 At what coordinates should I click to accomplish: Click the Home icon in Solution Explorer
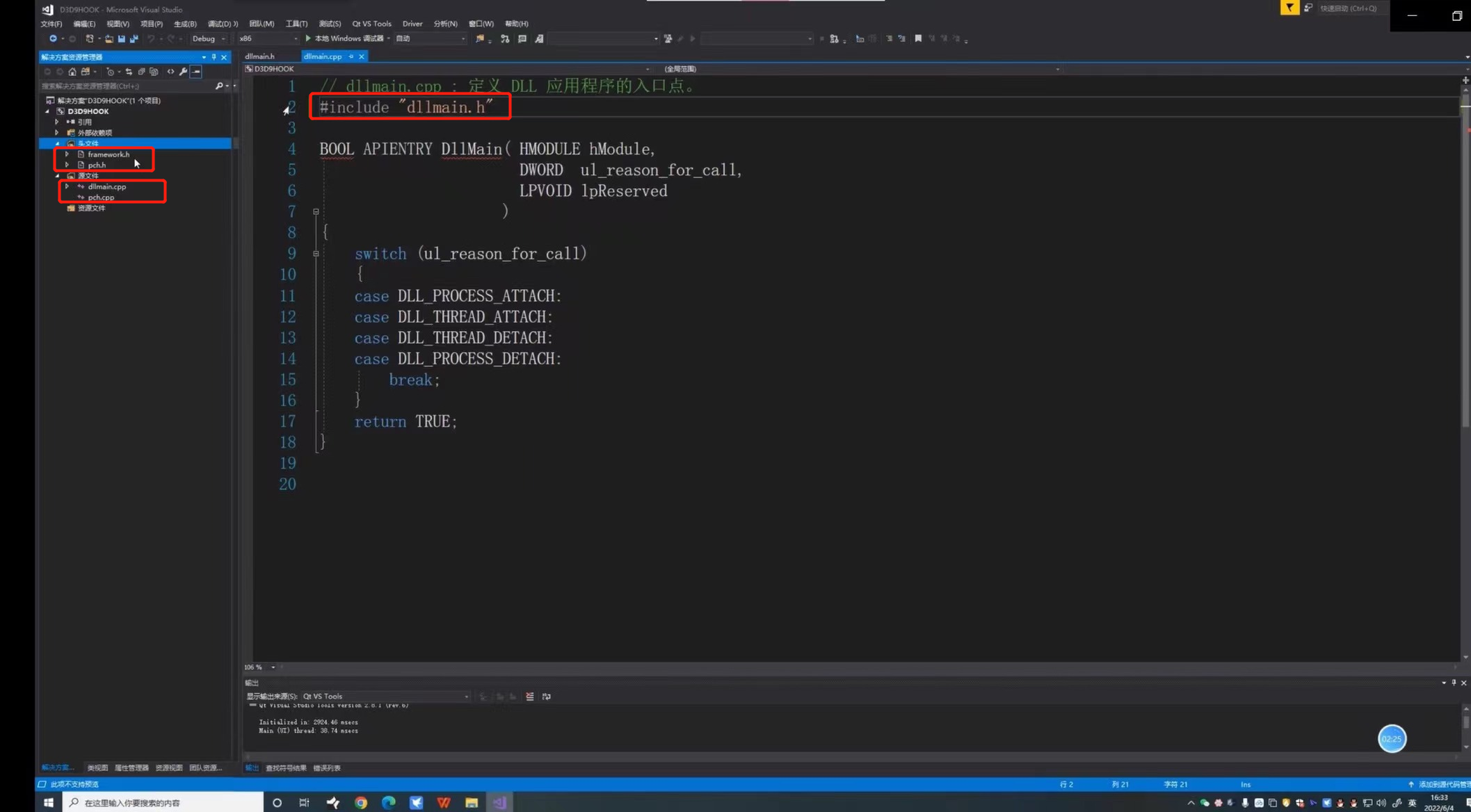tap(72, 72)
